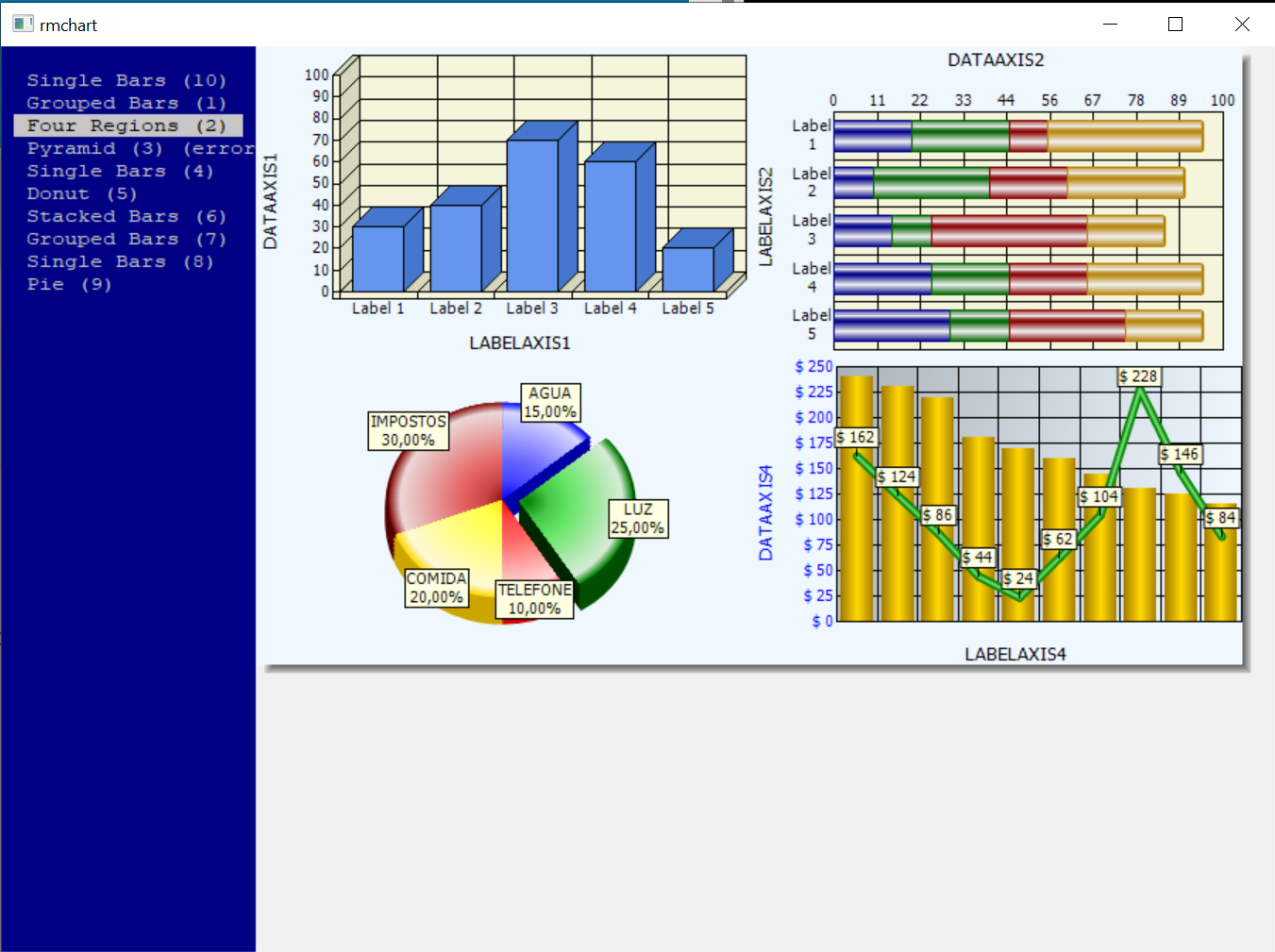Choose 'Single Bars (8)' list entry

tap(120, 261)
